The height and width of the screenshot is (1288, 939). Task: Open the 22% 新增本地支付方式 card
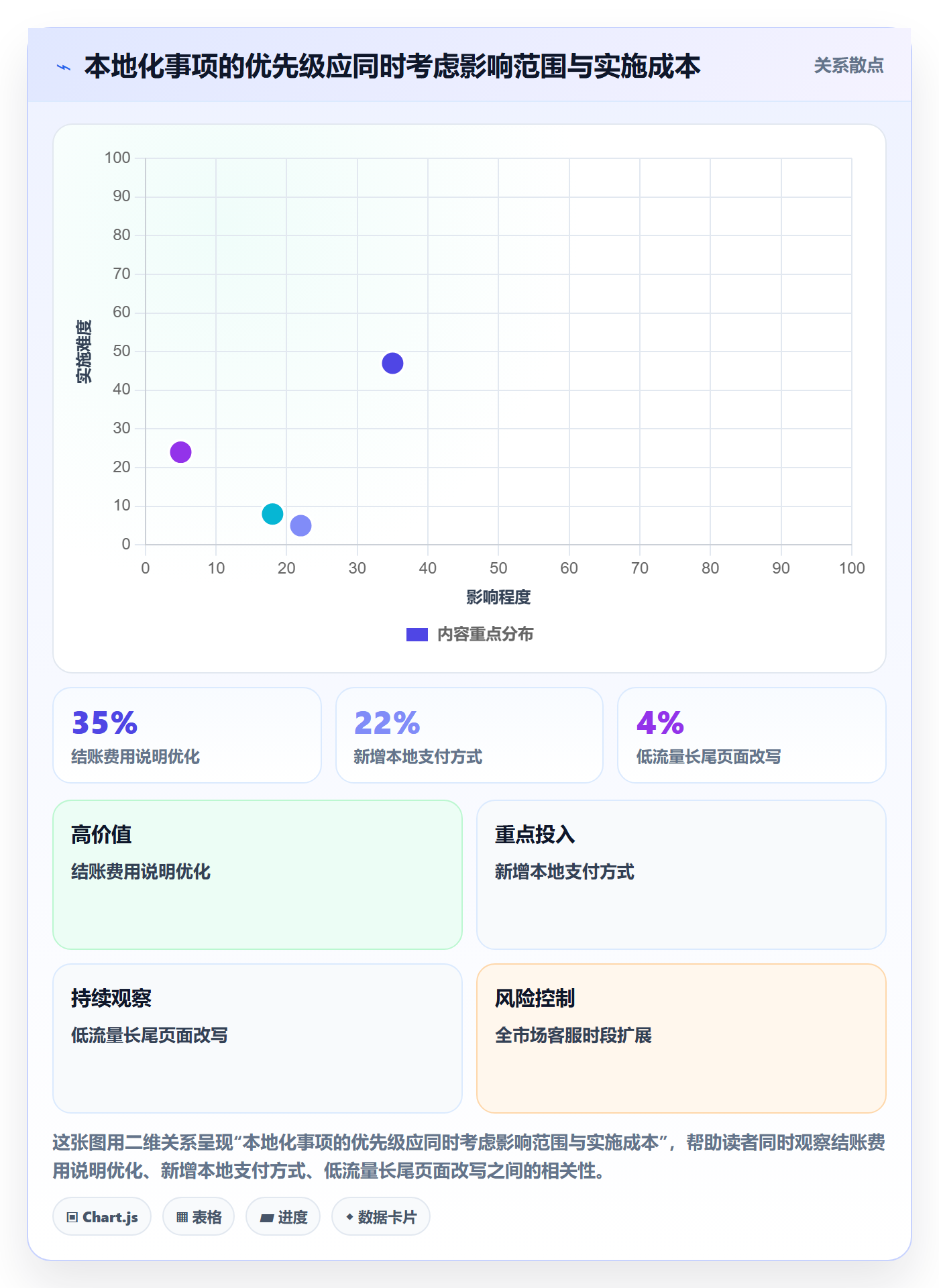click(469, 735)
